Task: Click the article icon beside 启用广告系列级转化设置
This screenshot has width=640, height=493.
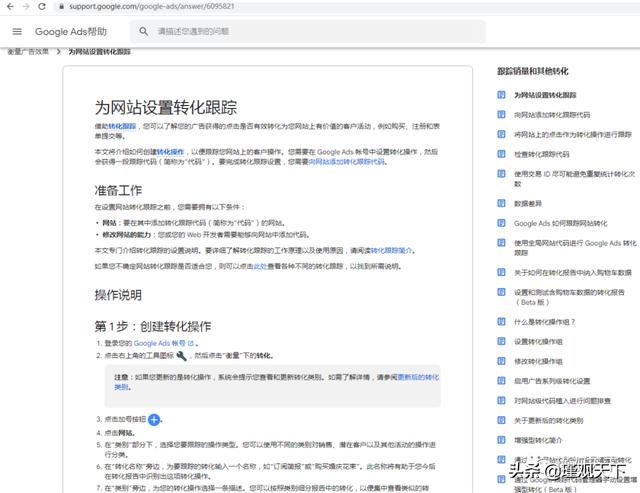Action: (x=501, y=380)
